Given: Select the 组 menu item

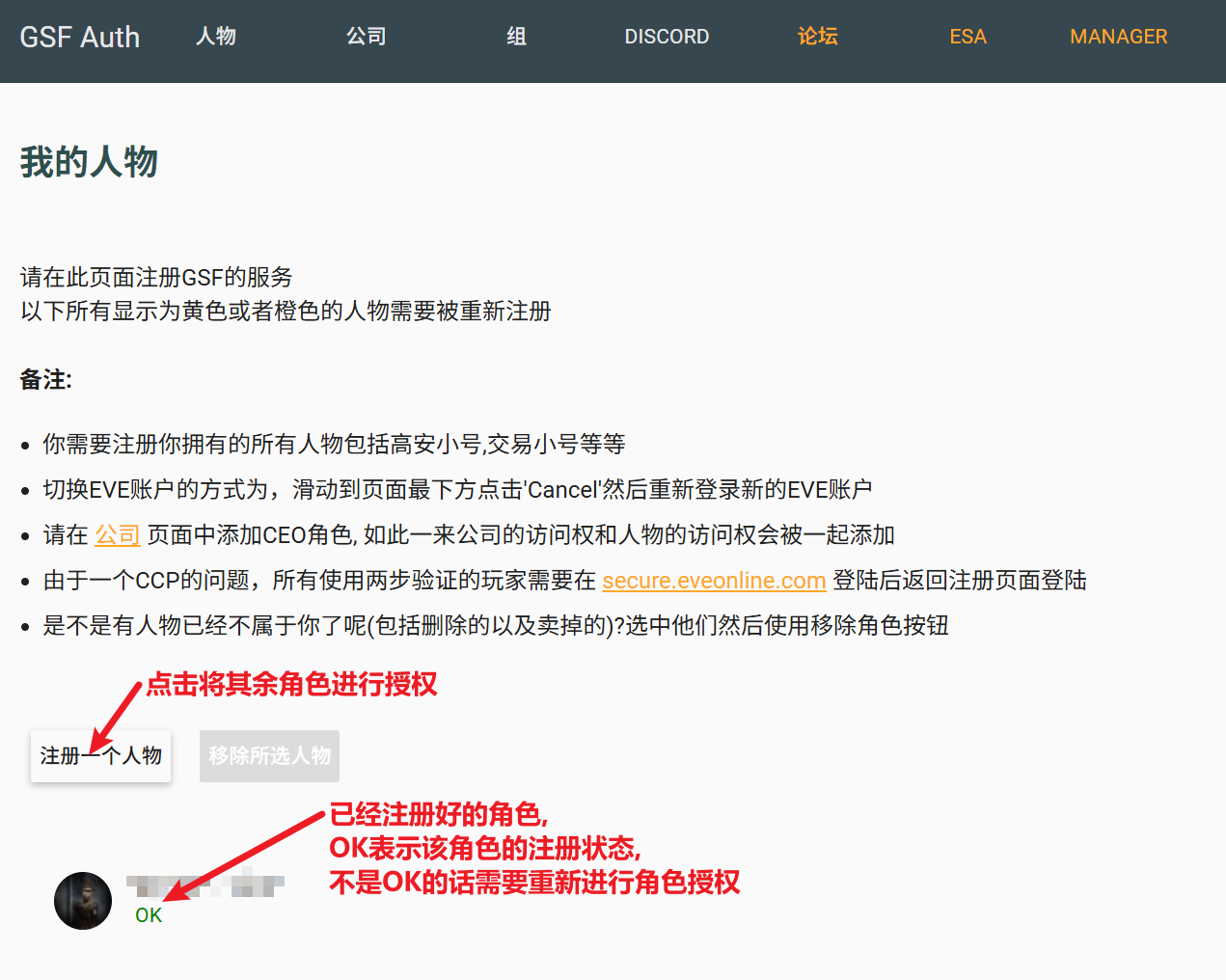Looking at the screenshot, I should click(x=517, y=37).
